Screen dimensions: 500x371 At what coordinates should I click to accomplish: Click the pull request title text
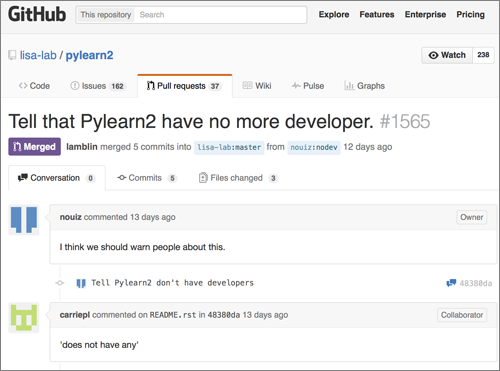tap(191, 121)
